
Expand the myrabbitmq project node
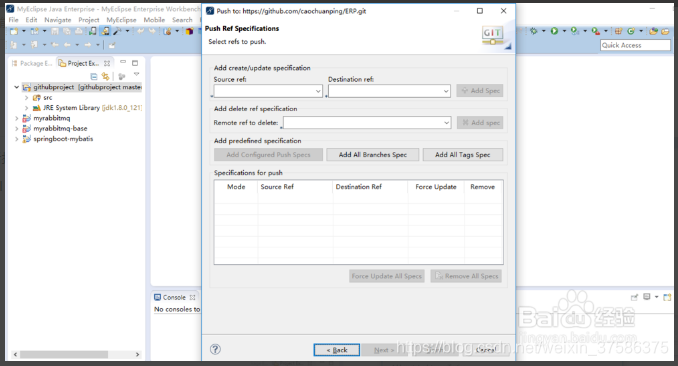pos(16,118)
